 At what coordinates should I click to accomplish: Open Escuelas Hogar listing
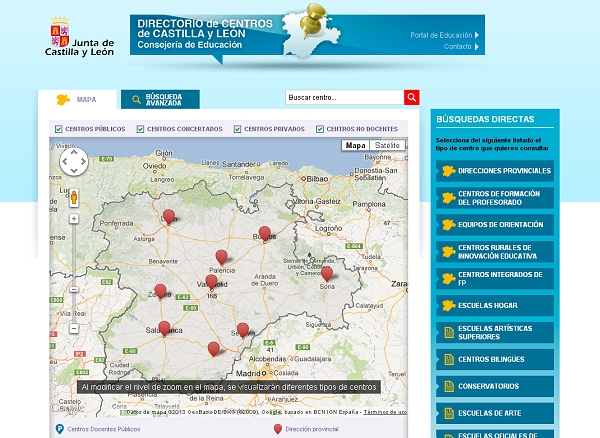(495, 305)
